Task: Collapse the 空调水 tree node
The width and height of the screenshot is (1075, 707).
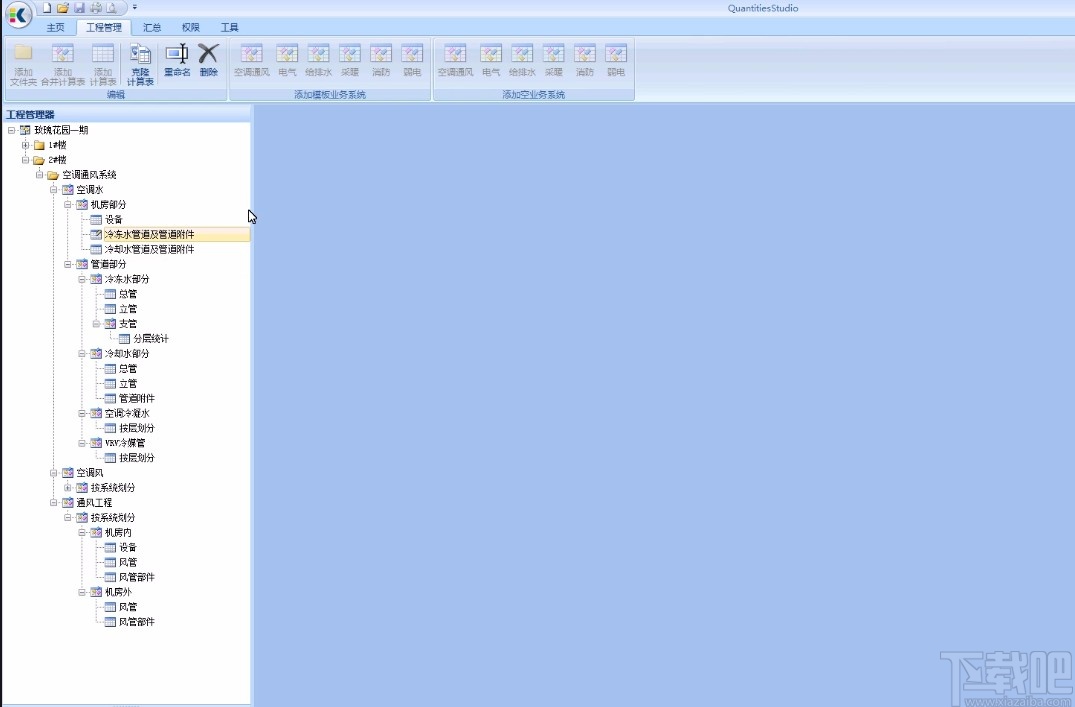Action: pyautogui.click(x=53, y=189)
